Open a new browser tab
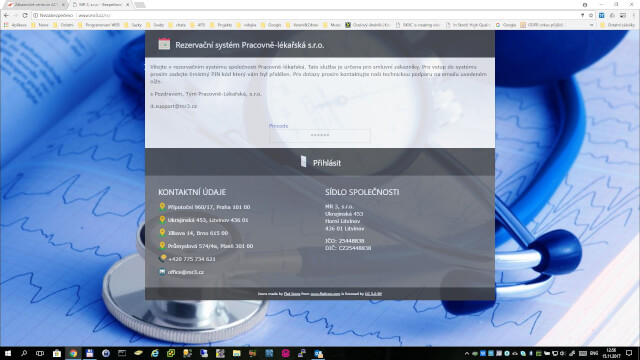Image resolution: width=640 pixels, height=360 pixels. tap(140, 5)
